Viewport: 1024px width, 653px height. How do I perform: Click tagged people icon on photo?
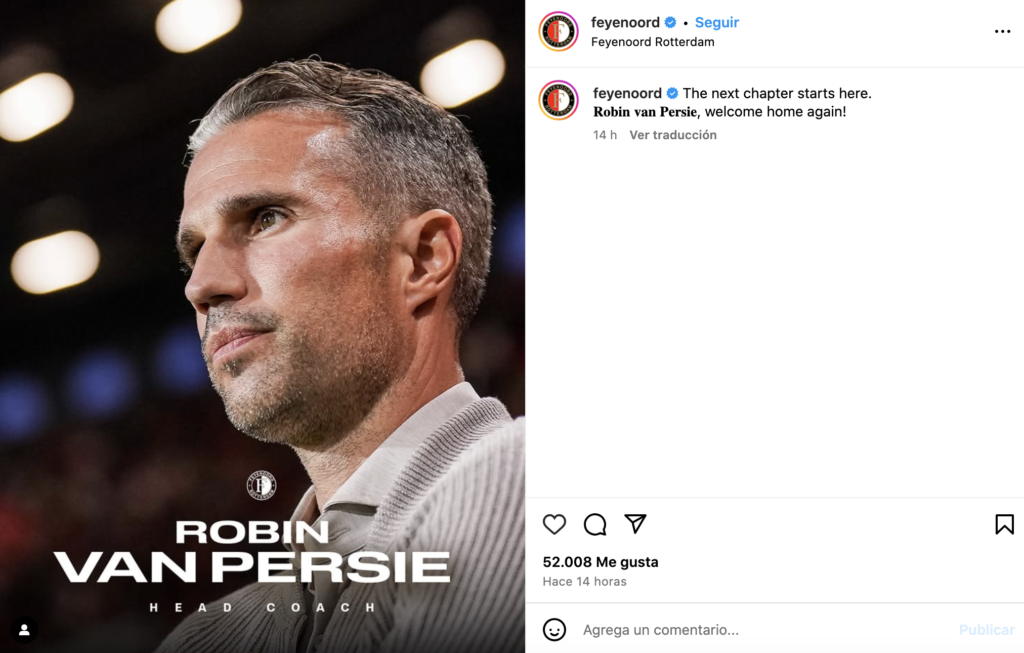(24, 630)
